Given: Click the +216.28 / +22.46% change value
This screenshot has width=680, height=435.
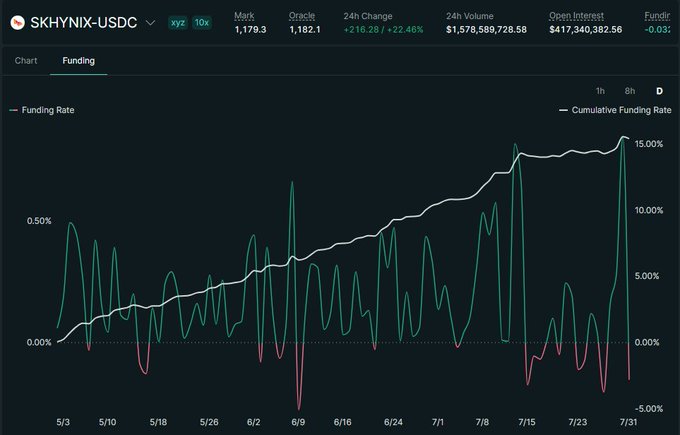Looking at the screenshot, I should point(383,29).
